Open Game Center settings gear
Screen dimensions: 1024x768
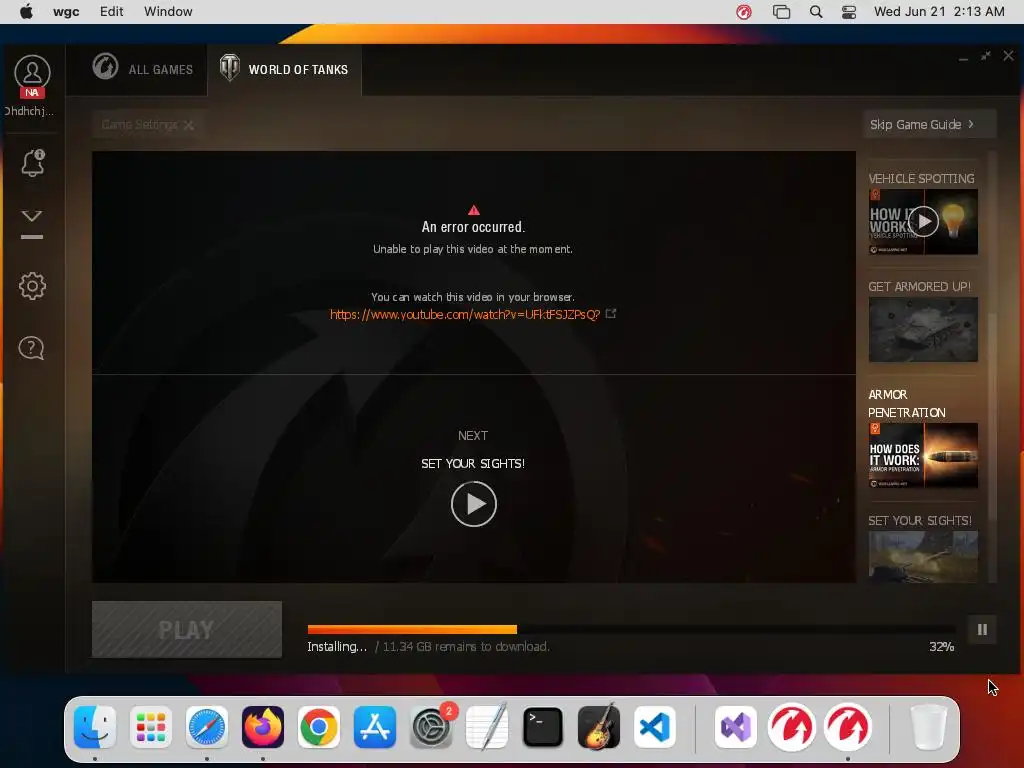[32, 286]
